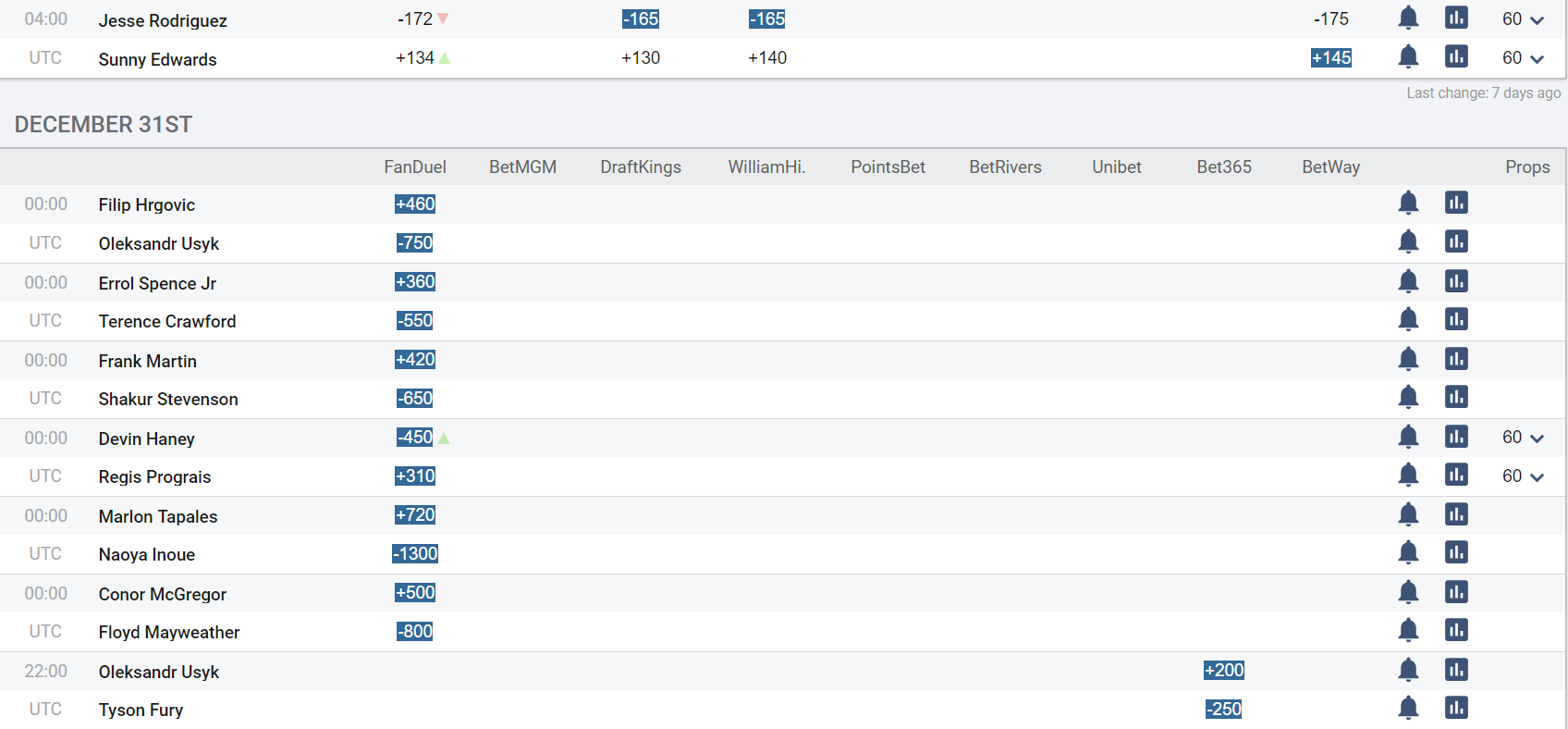The width and height of the screenshot is (1568, 729).
Task: Click WilliamHi. +140 odds for Edwards
Action: click(x=767, y=57)
